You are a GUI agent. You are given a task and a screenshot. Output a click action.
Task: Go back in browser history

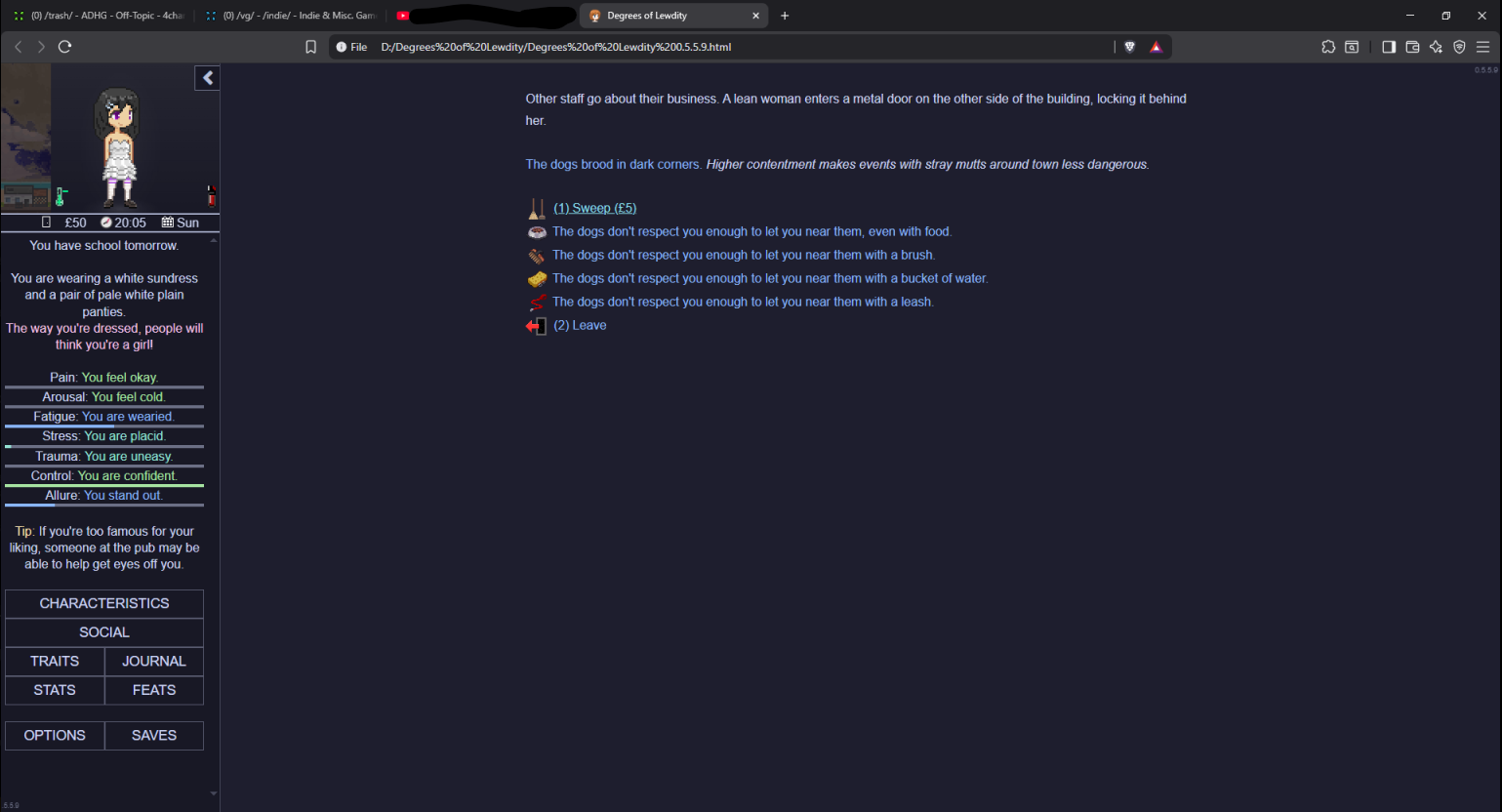click(x=18, y=47)
